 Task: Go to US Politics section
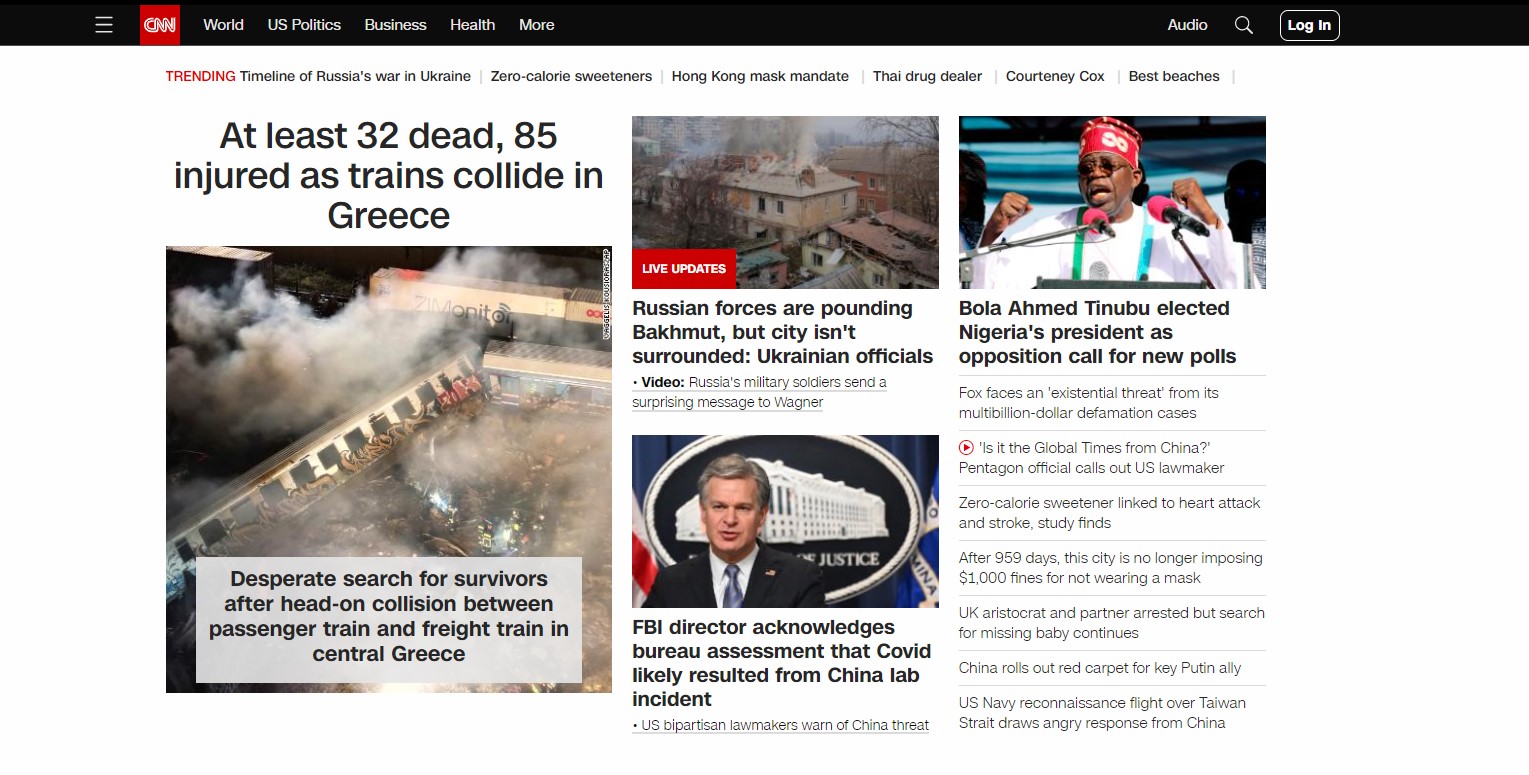[x=304, y=25]
